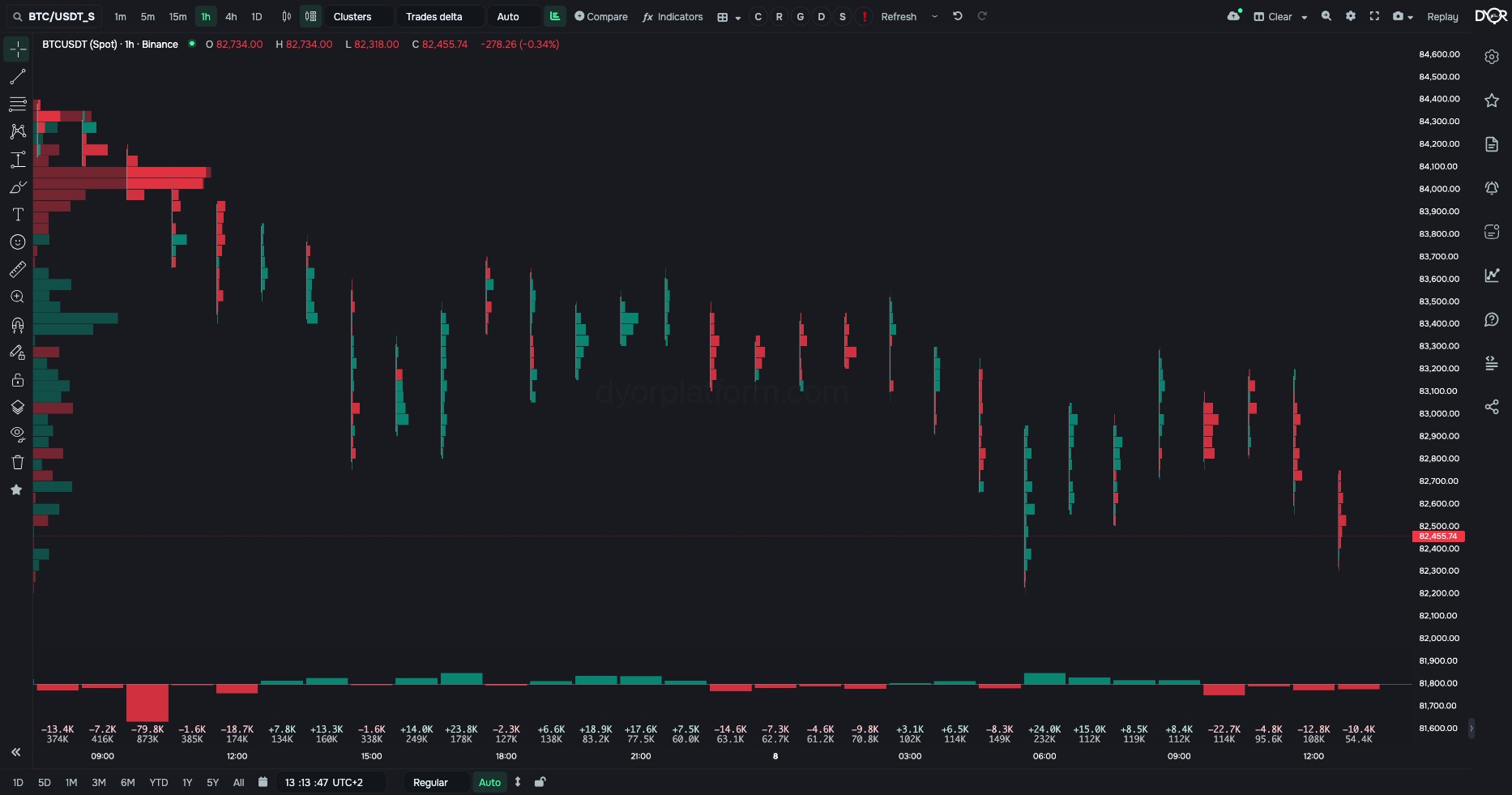Open the calendar go-to-date icon

[x=263, y=782]
